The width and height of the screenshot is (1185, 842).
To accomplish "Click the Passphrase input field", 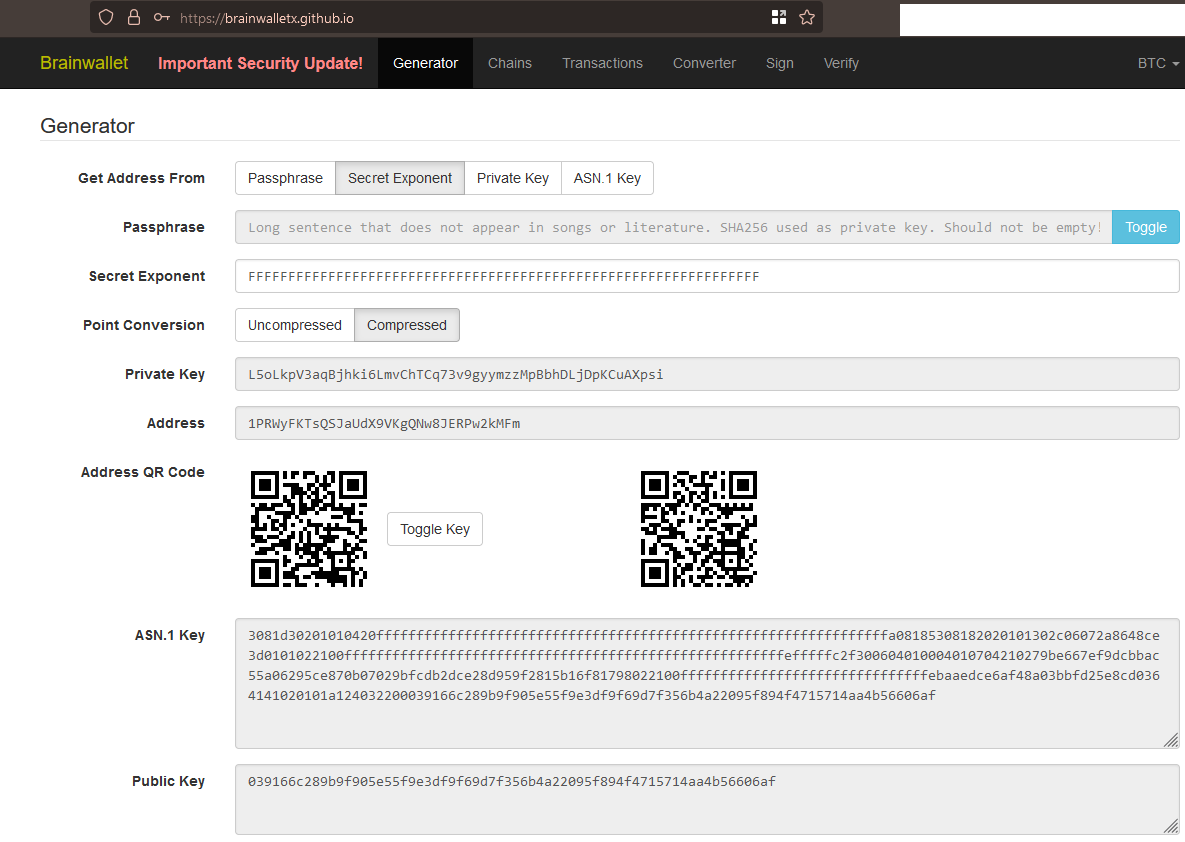I will pyautogui.click(x=673, y=228).
